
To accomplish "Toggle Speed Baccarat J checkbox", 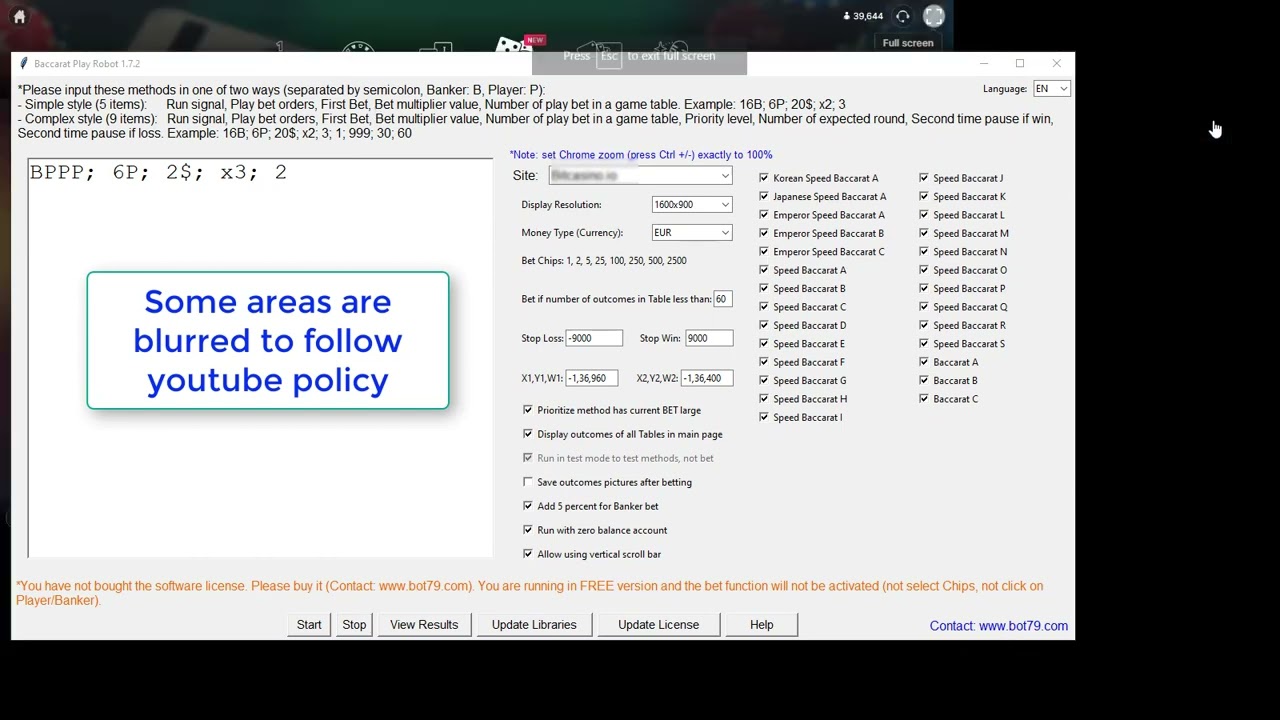I will (x=924, y=178).
